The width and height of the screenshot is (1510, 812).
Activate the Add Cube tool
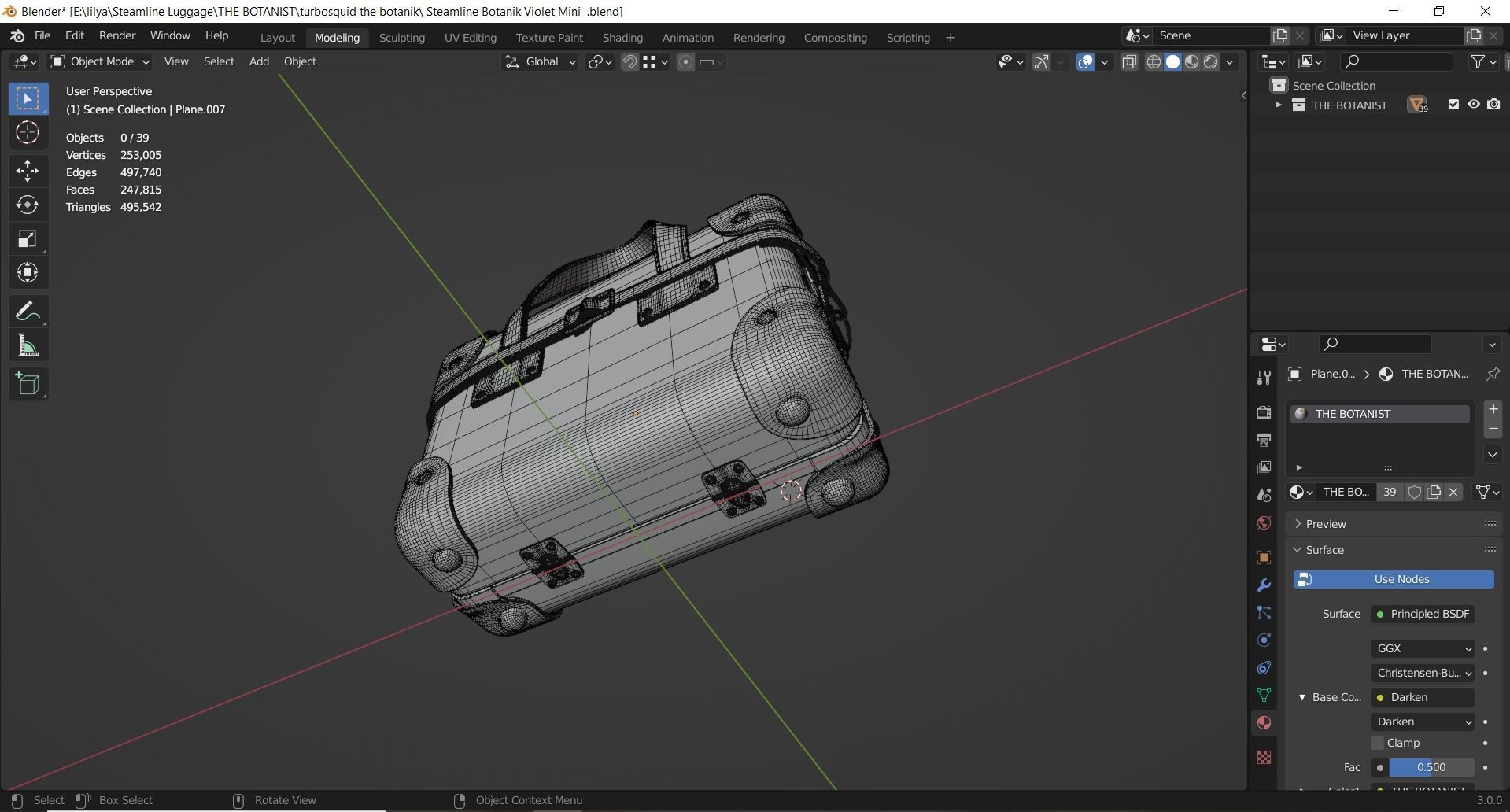click(28, 384)
